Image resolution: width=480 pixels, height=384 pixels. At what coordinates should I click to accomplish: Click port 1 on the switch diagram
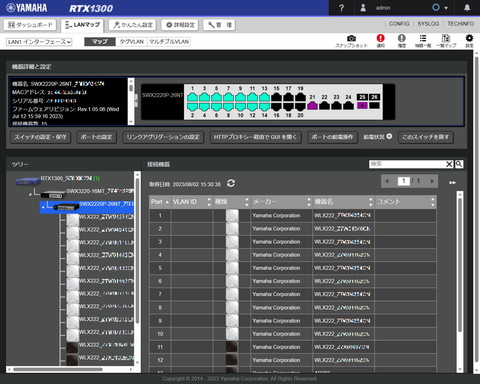[x=192, y=97]
